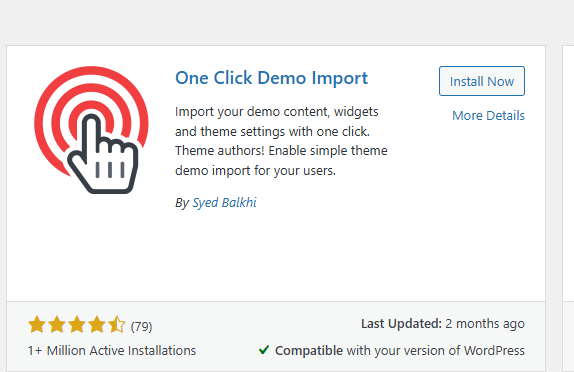Click the plugin description paragraph
This screenshot has width=574, height=372.
coord(281,141)
